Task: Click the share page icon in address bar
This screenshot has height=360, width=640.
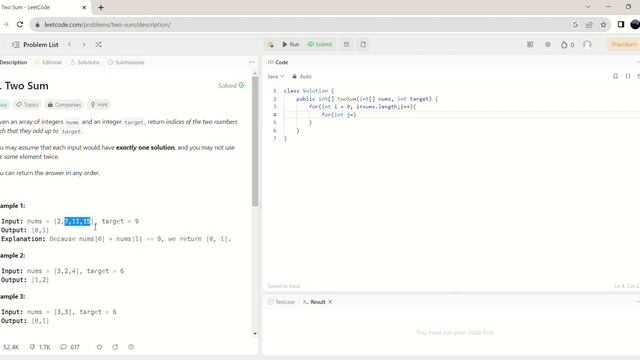Action: [x=589, y=24]
